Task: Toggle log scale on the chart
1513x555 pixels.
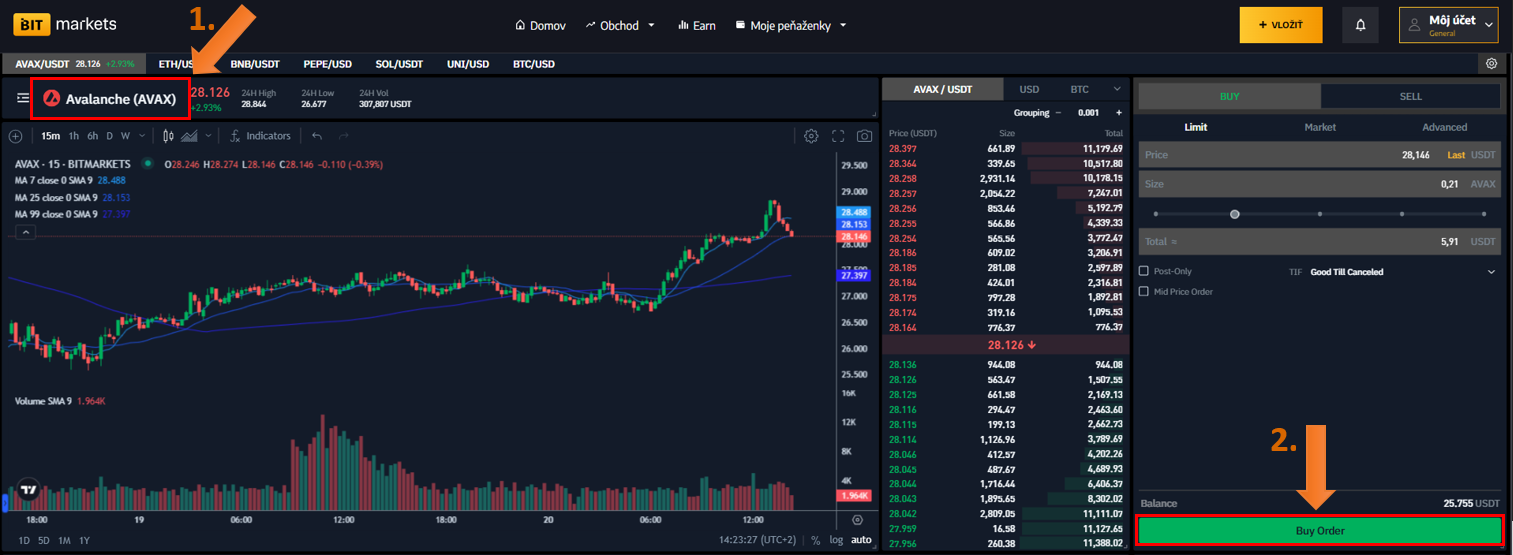Action: 836,540
